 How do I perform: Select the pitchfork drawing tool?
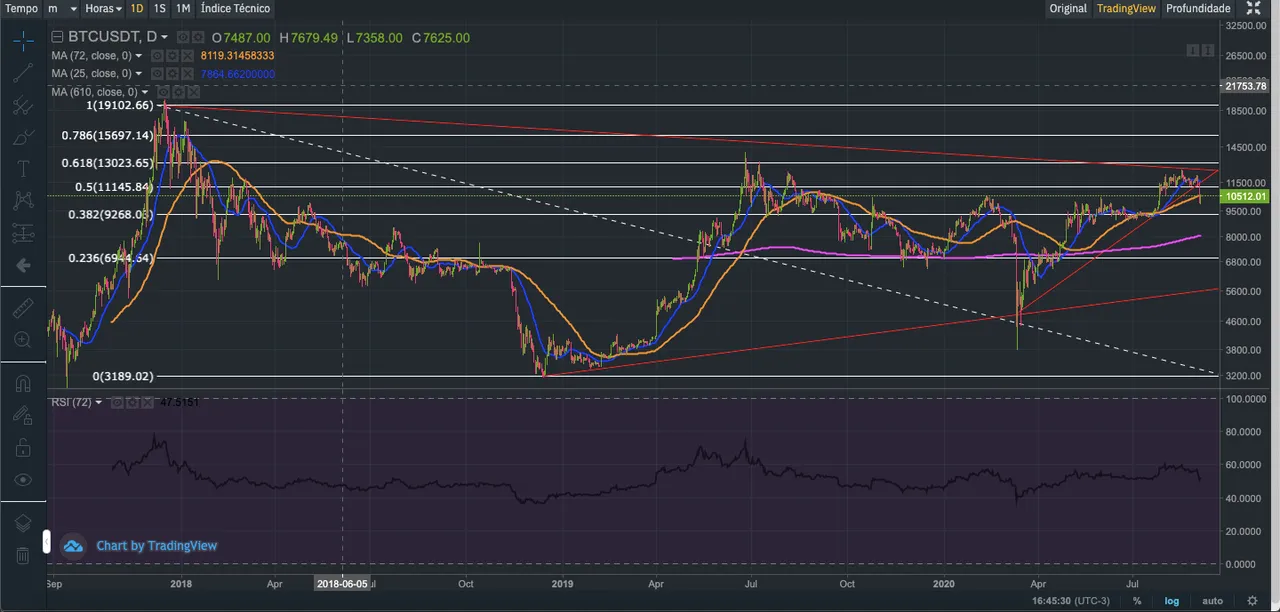tap(23, 104)
